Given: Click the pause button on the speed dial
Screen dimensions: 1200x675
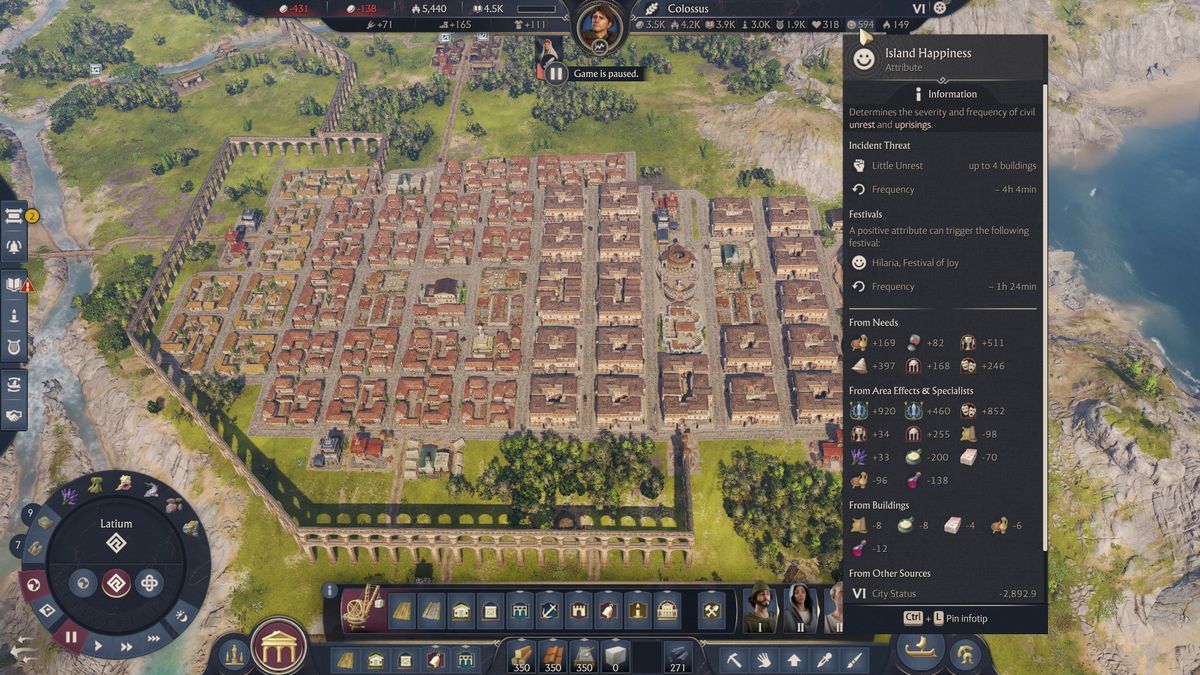Looking at the screenshot, I should (x=71, y=636).
